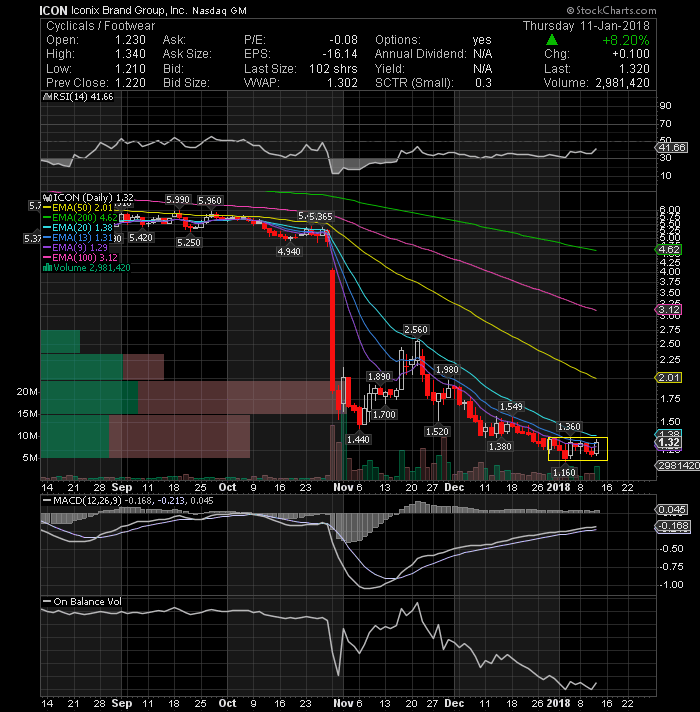The image size is (700, 712).
Task: Click the Iconix Brand Group, Inc. company name
Action: [x=129, y=10]
